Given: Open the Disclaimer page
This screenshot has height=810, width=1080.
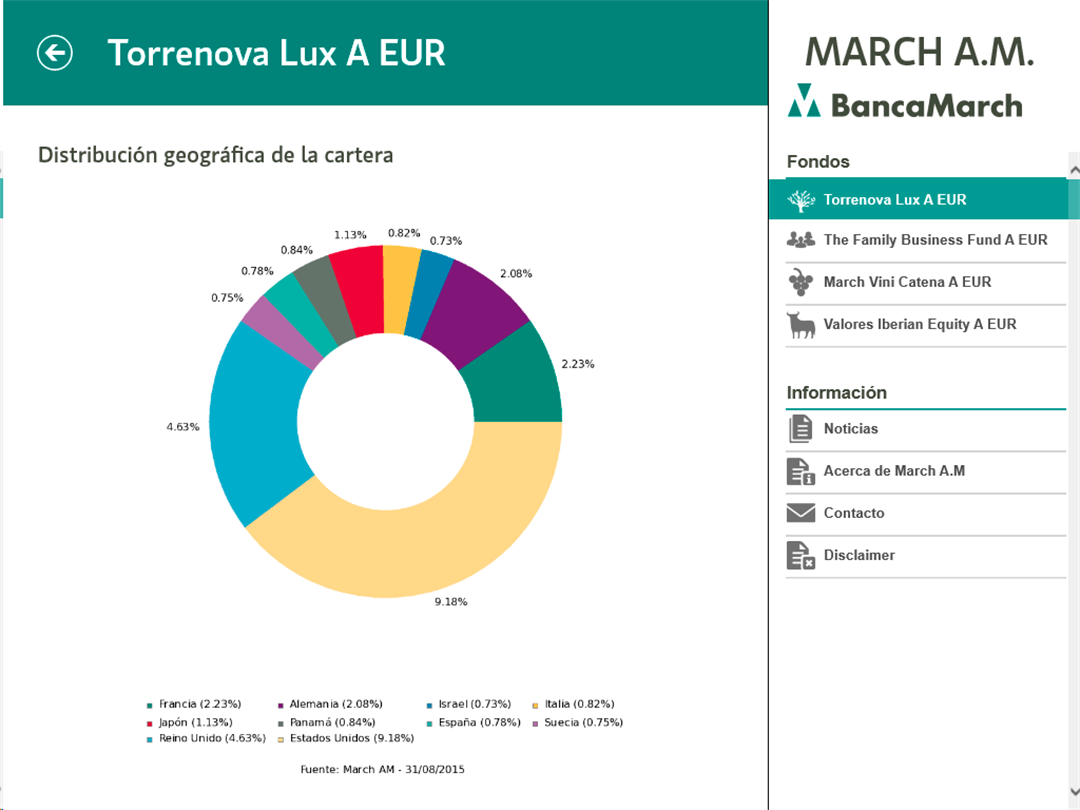Looking at the screenshot, I should coord(926,557).
